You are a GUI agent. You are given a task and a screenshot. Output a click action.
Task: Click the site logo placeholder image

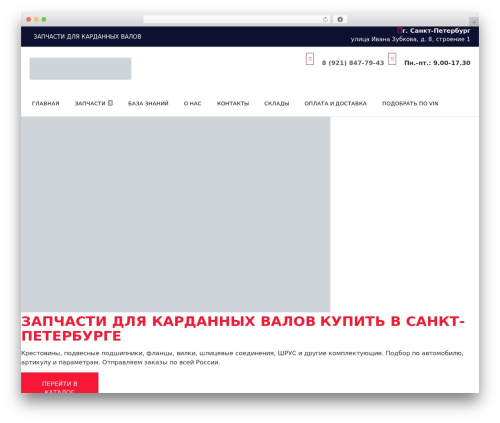click(x=80, y=69)
